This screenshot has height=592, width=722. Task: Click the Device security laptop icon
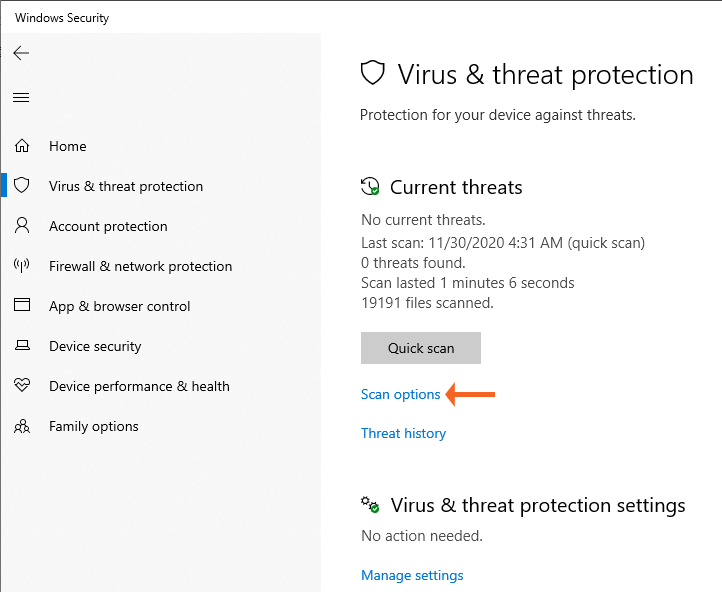pyautogui.click(x=22, y=346)
